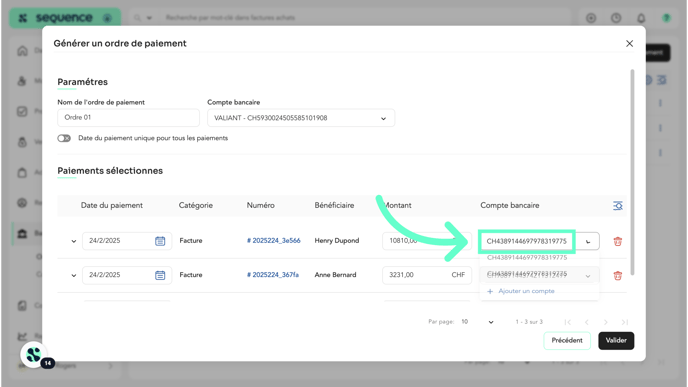
Task: Open the Par page rows dropdown
Action: (477, 322)
